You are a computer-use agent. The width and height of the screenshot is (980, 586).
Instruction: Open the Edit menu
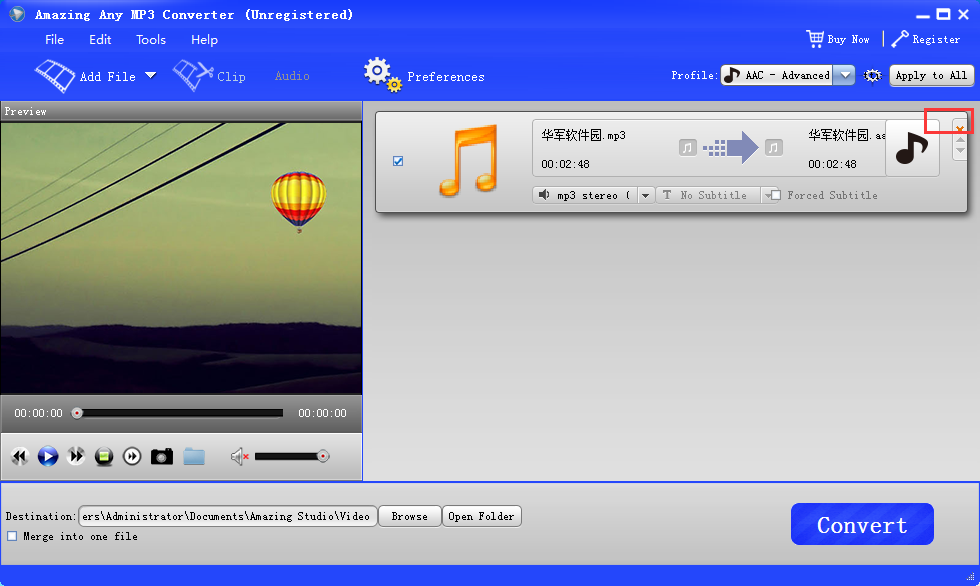[99, 40]
